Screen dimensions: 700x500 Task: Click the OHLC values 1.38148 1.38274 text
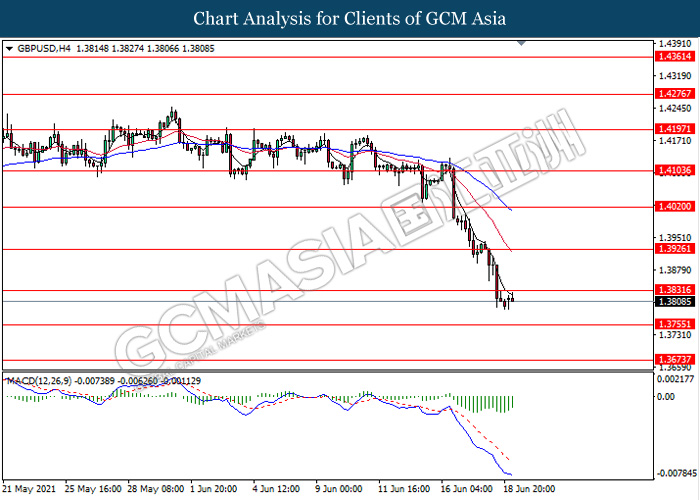(x=110, y=49)
